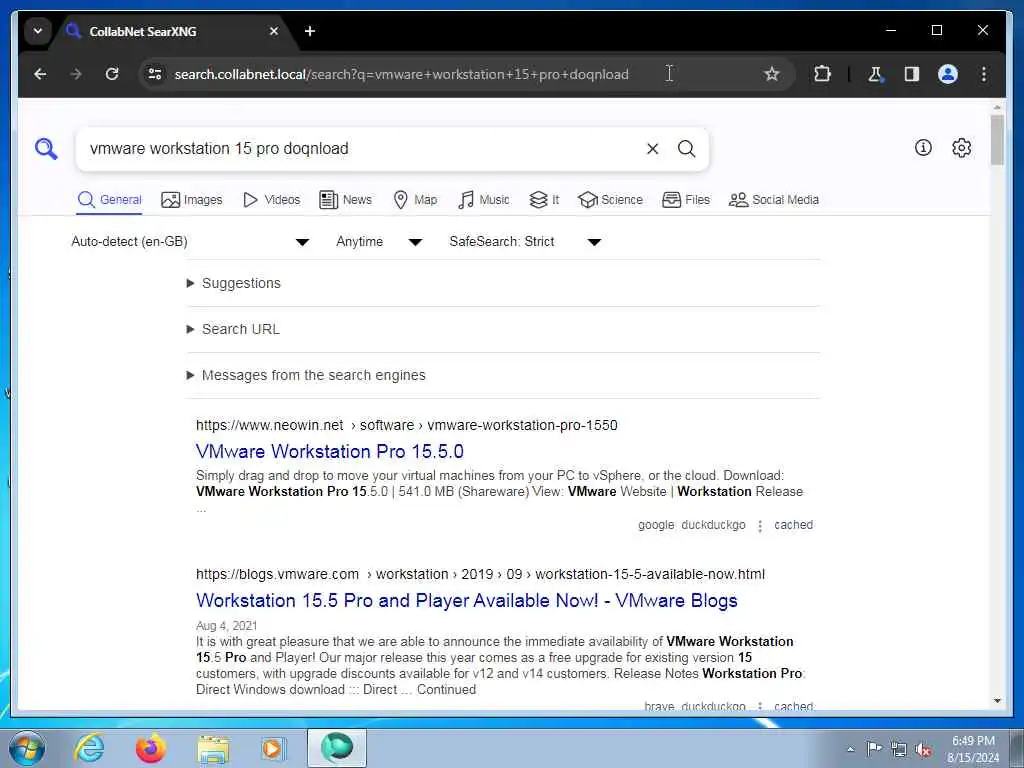The width and height of the screenshot is (1024, 768).
Task: Open a new browser tab
Action: [x=310, y=31]
